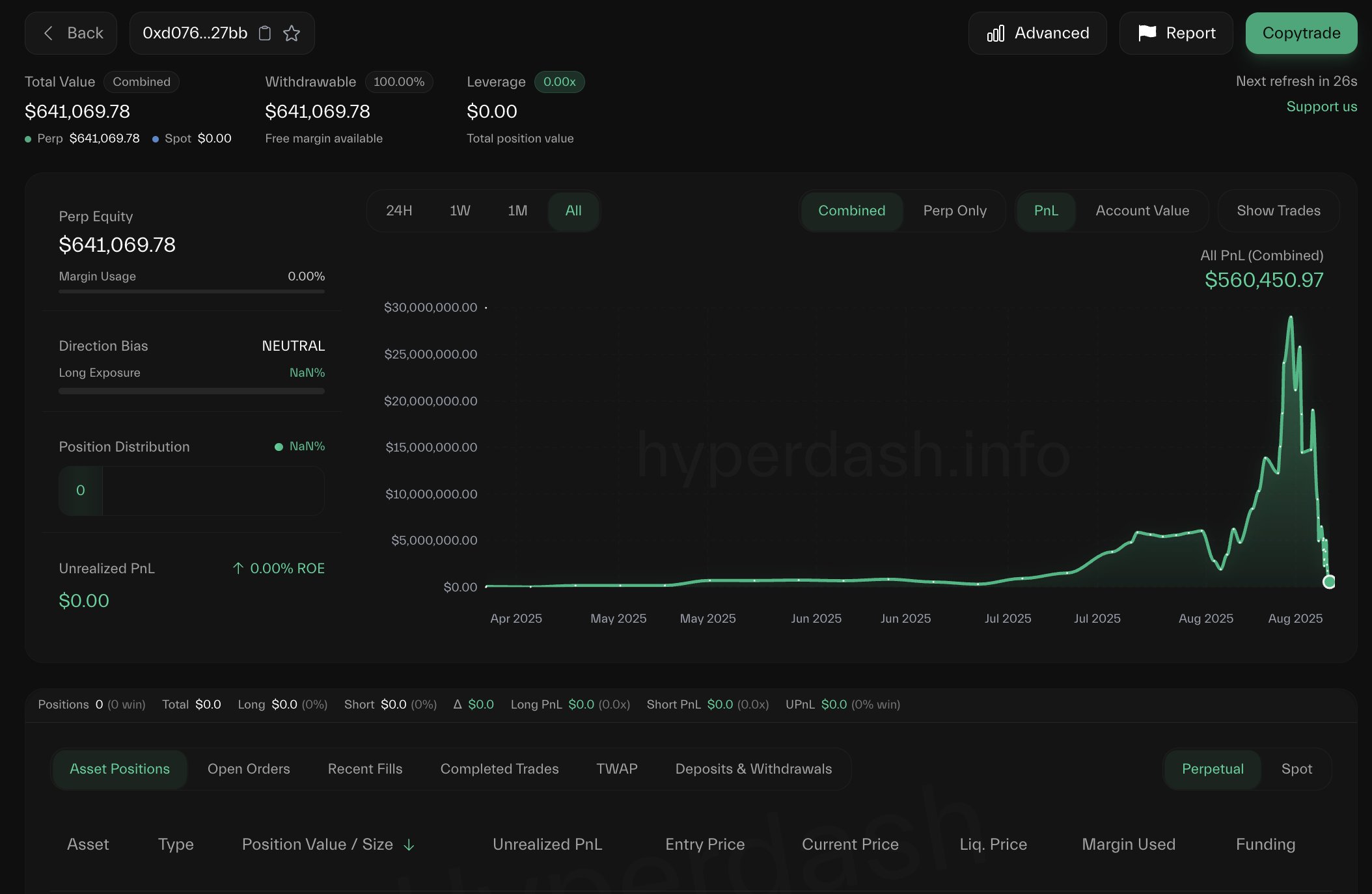Viewport: 1372px width, 894px height.
Task: Sort by Unrealized PnL column header
Action: 547,845
